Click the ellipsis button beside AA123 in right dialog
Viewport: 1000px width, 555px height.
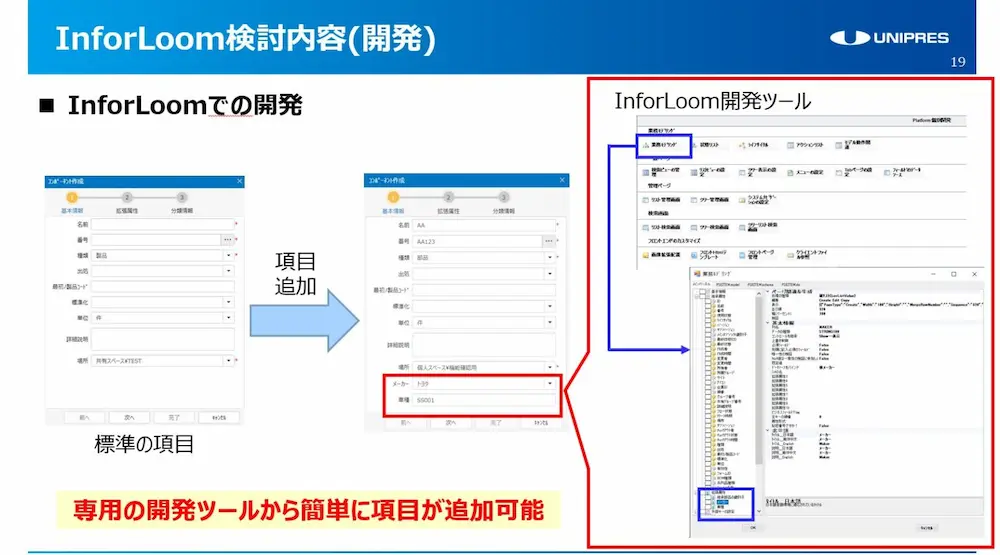click(548, 241)
